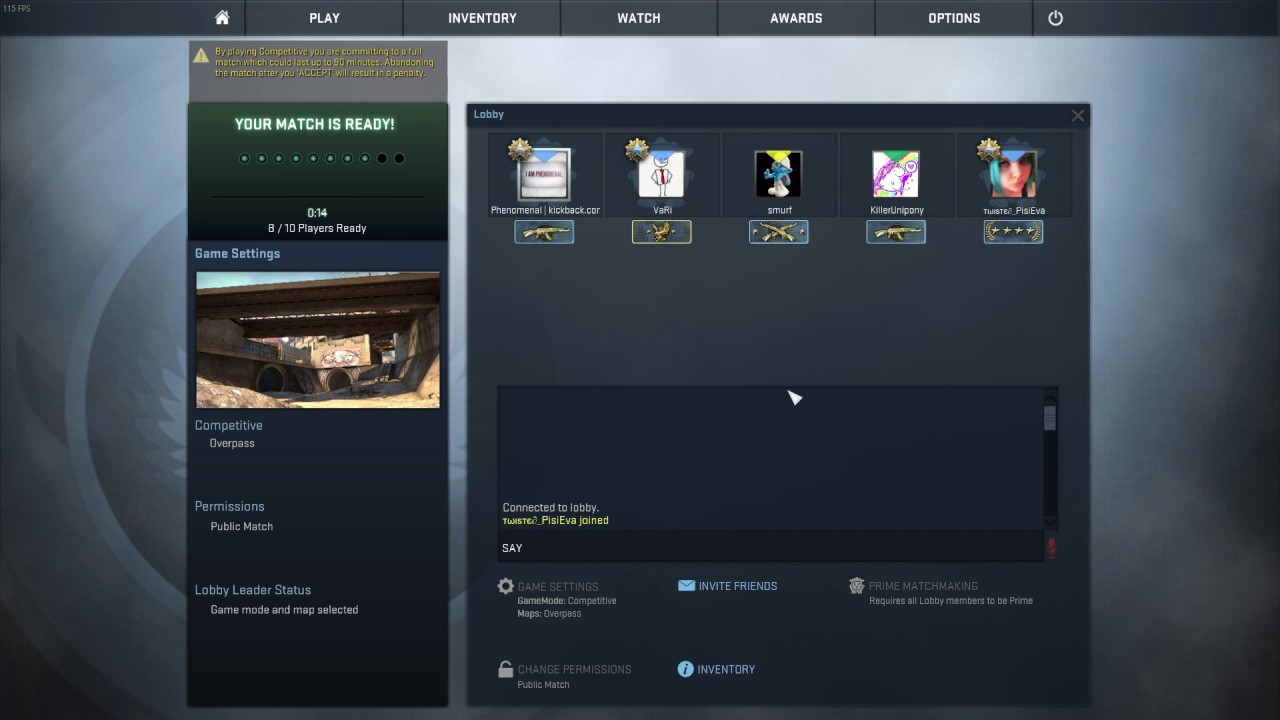Select PisiEva player avatar

[1013, 174]
